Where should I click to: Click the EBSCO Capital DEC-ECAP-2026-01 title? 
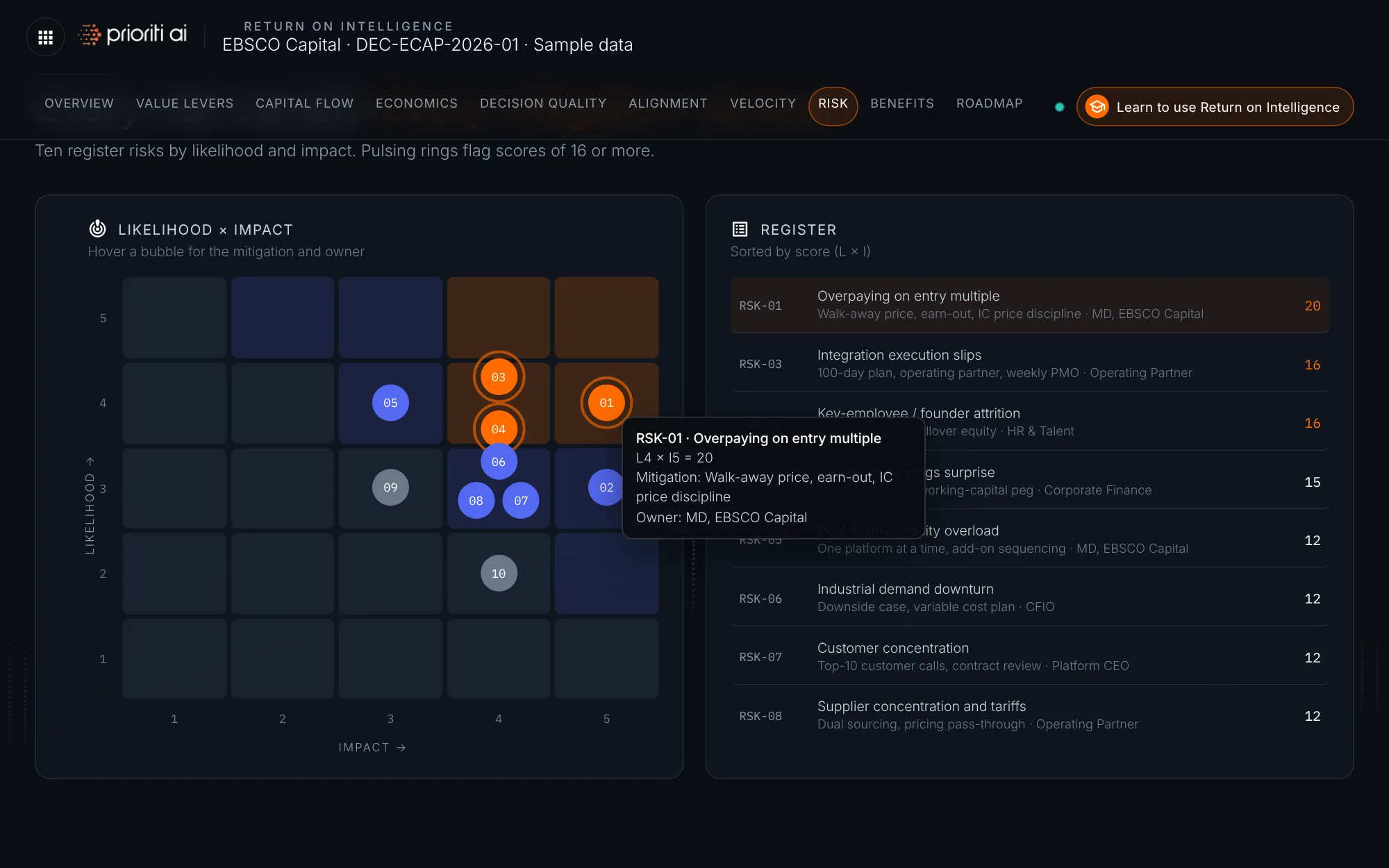[427, 45]
